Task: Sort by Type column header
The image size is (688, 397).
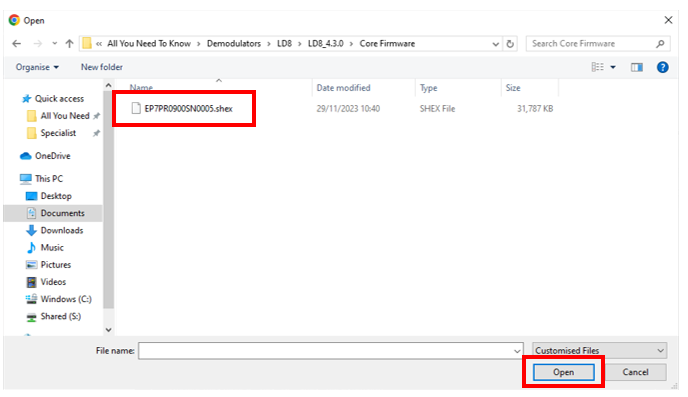Action: [x=428, y=88]
